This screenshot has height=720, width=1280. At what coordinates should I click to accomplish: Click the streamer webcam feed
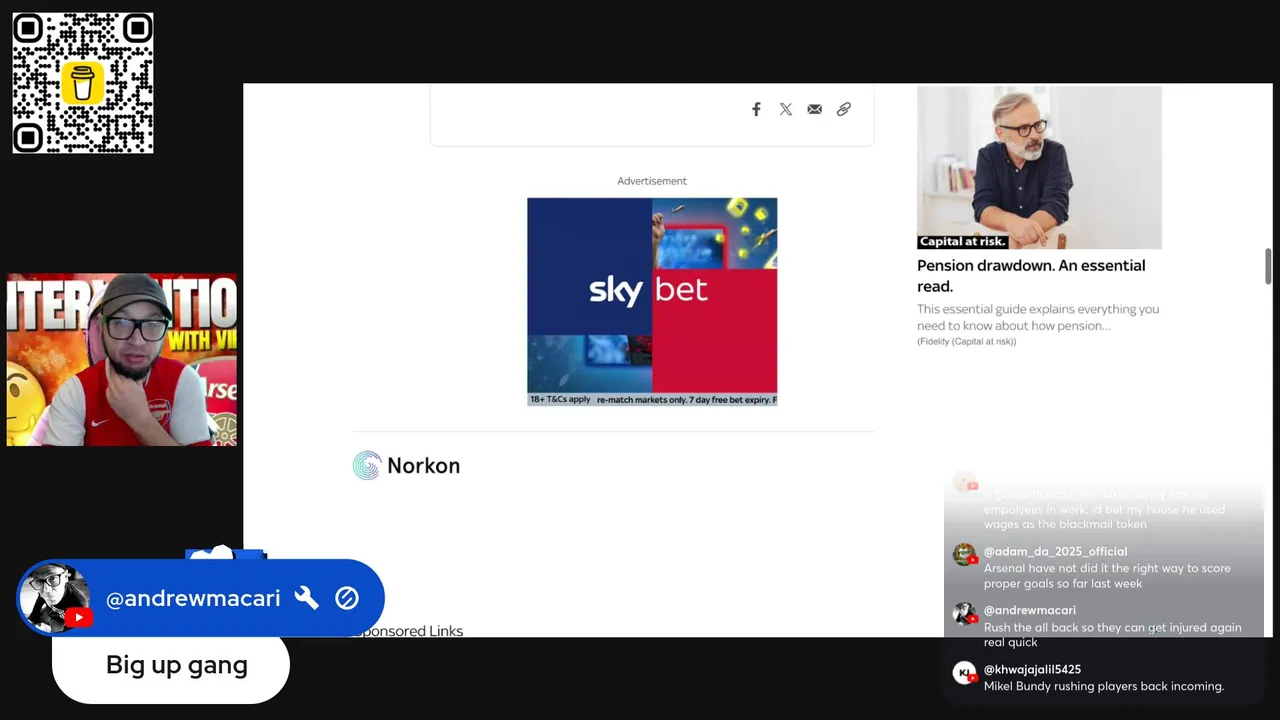122,360
